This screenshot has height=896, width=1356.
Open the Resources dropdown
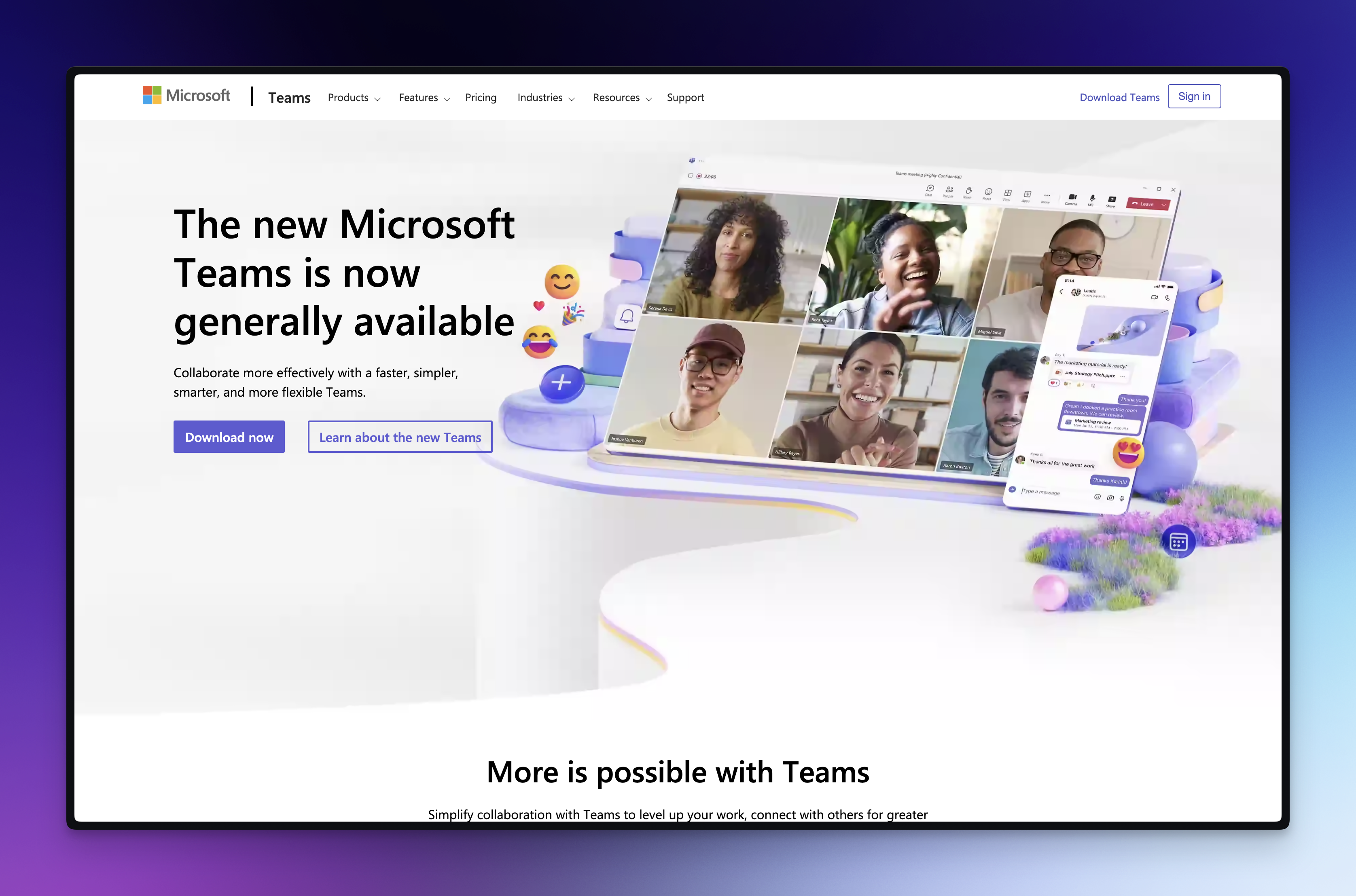tap(622, 98)
